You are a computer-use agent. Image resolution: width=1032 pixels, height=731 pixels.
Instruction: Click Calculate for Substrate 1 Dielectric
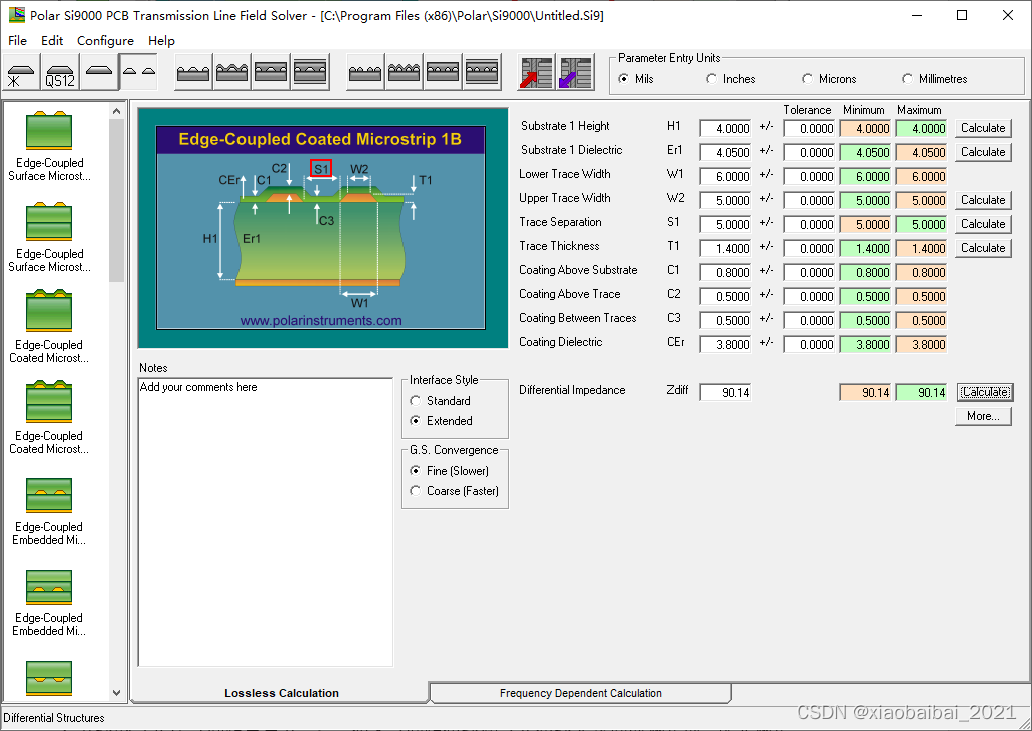pyautogui.click(x=983, y=152)
